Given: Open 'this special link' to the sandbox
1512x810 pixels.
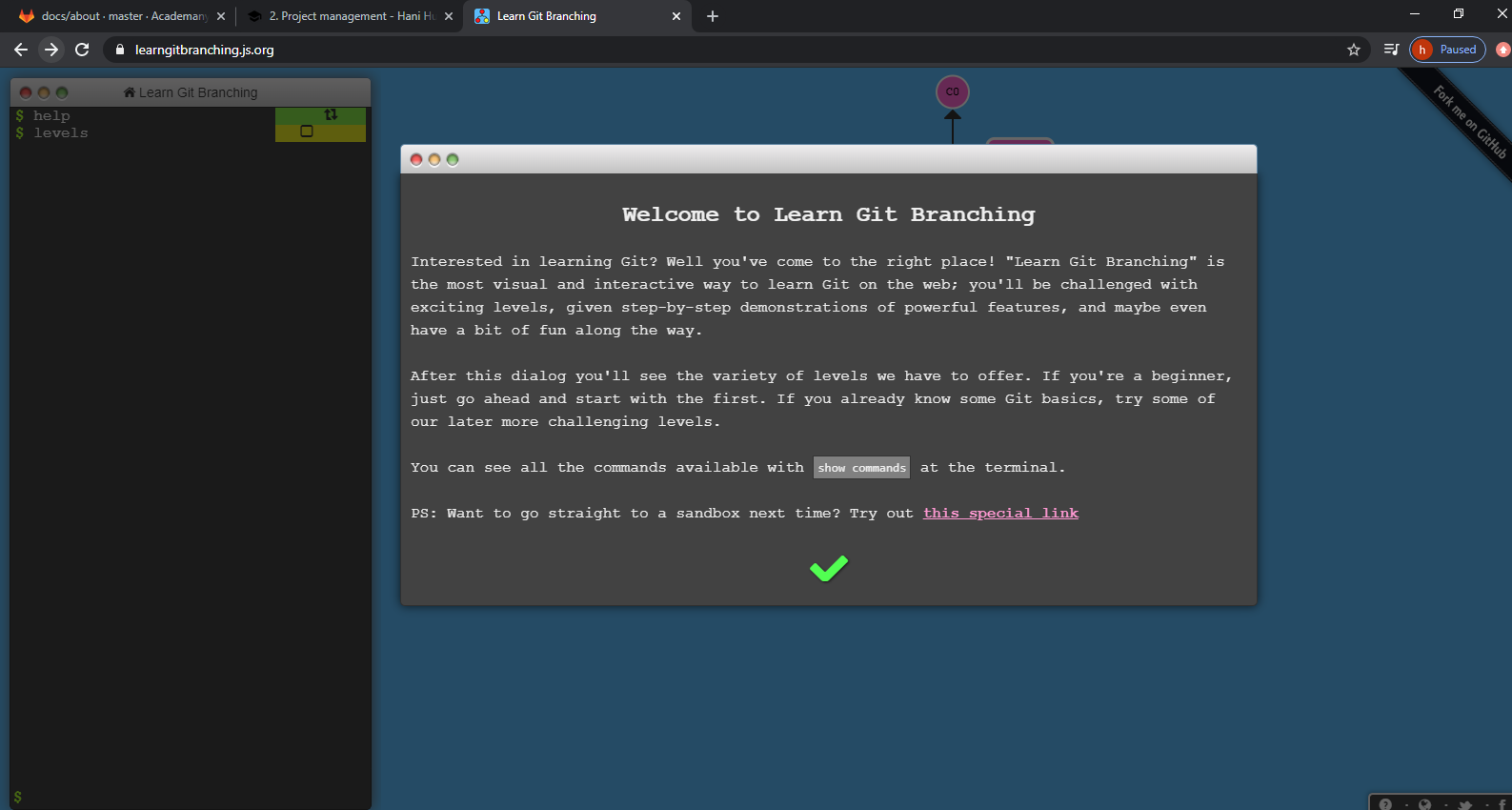Looking at the screenshot, I should 1000,513.
